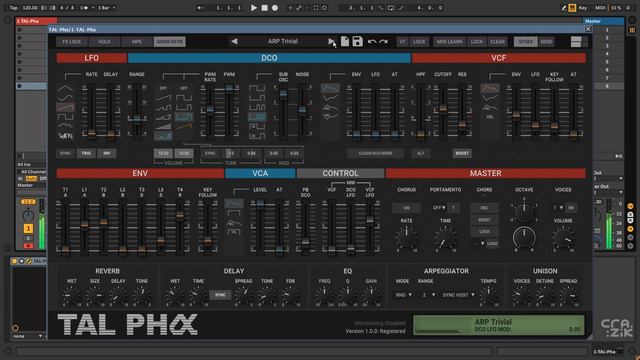The height and width of the screenshot is (360, 640).
Task: Click the MIDI button in DAW toolbar
Action: (x=600, y=8)
